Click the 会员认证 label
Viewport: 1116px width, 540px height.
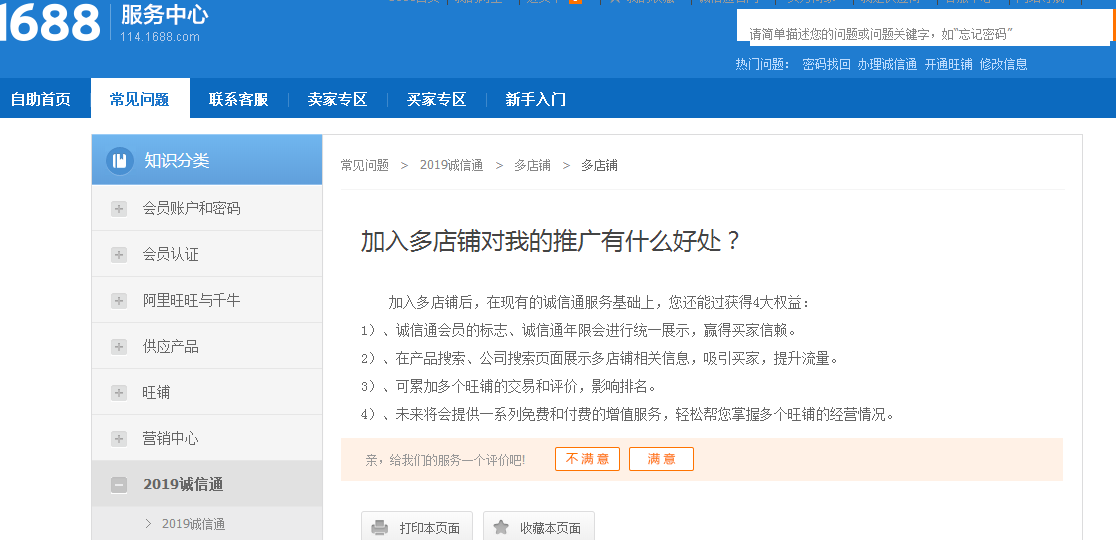point(171,255)
